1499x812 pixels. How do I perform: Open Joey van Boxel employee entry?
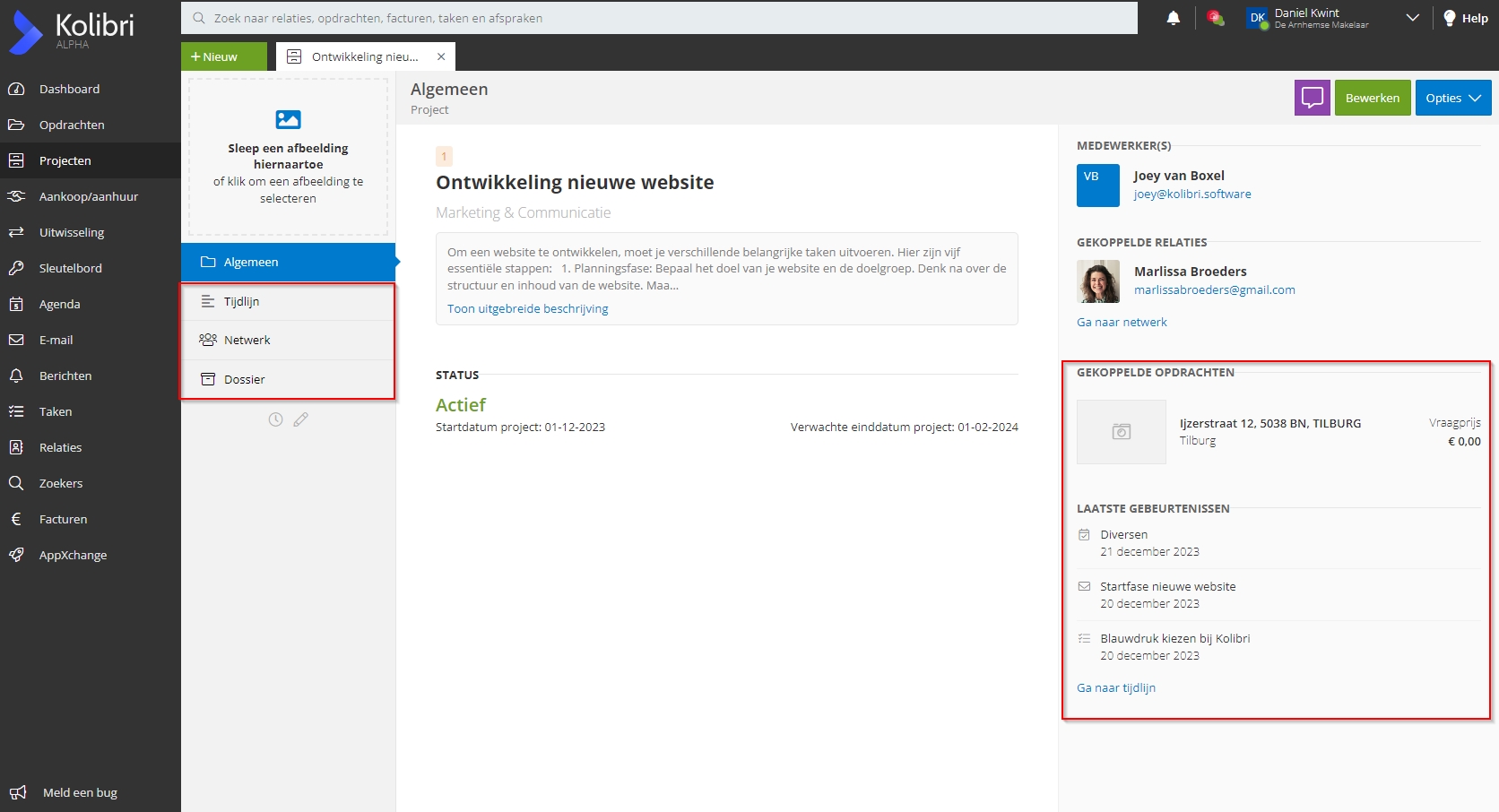[x=1178, y=176]
